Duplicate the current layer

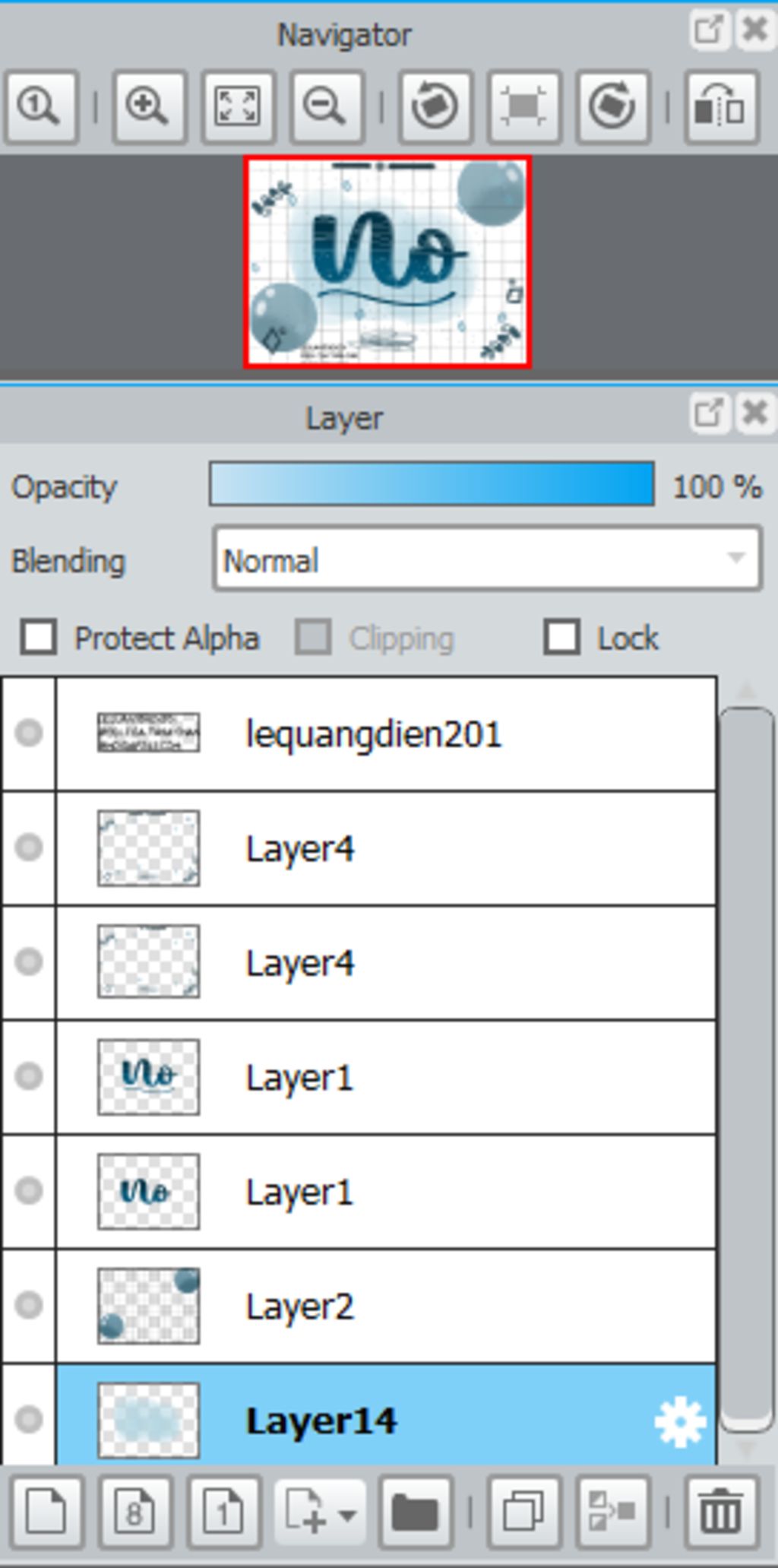524,1512
